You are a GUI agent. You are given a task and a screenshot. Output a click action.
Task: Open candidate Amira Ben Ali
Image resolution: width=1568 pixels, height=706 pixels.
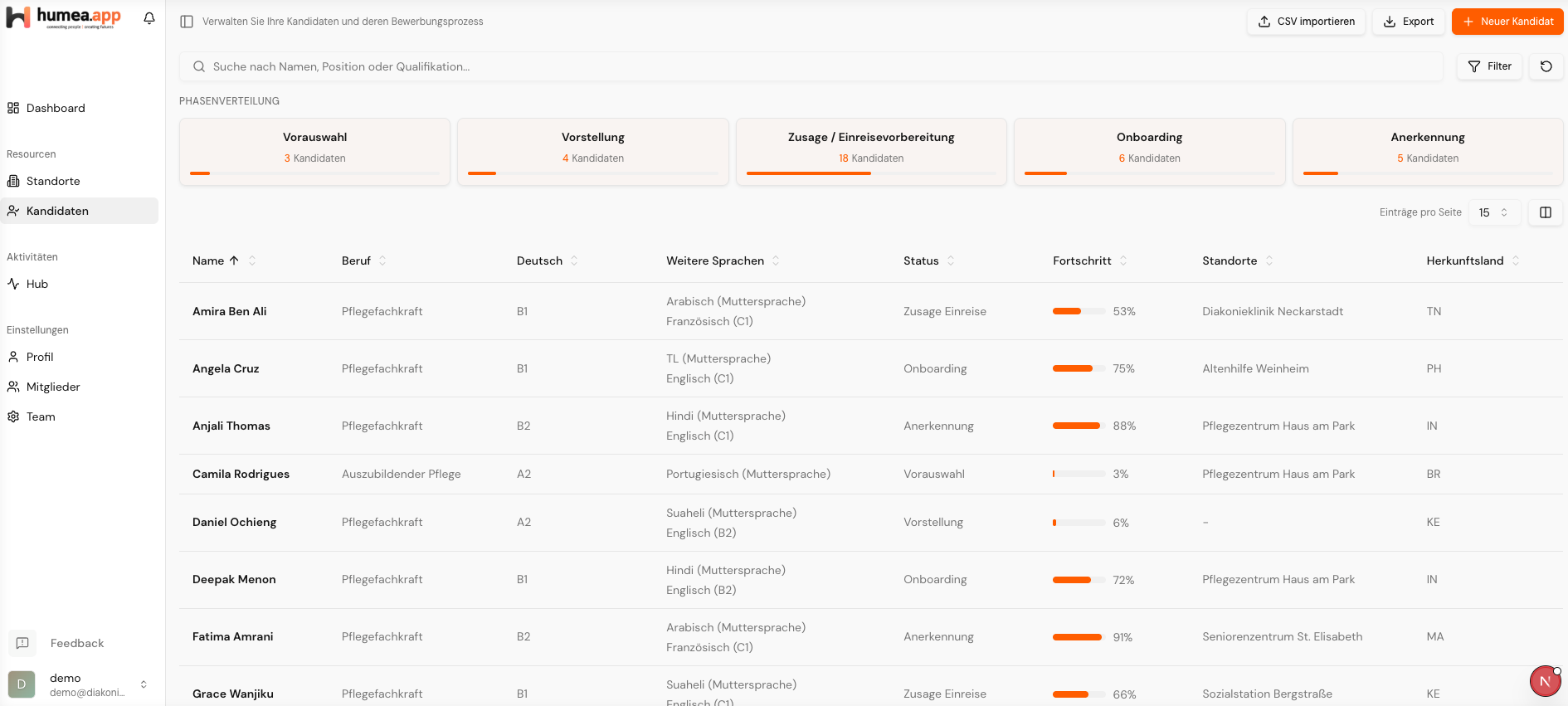(229, 311)
